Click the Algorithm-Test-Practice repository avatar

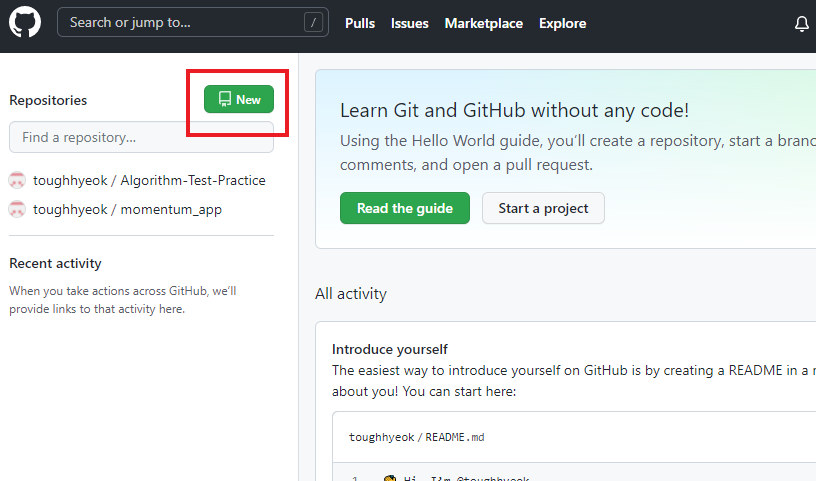(x=17, y=180)
